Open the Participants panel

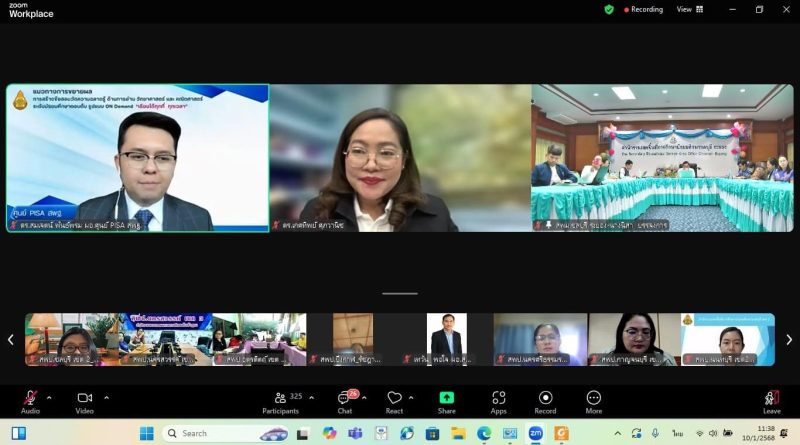[x=281, y=399]
